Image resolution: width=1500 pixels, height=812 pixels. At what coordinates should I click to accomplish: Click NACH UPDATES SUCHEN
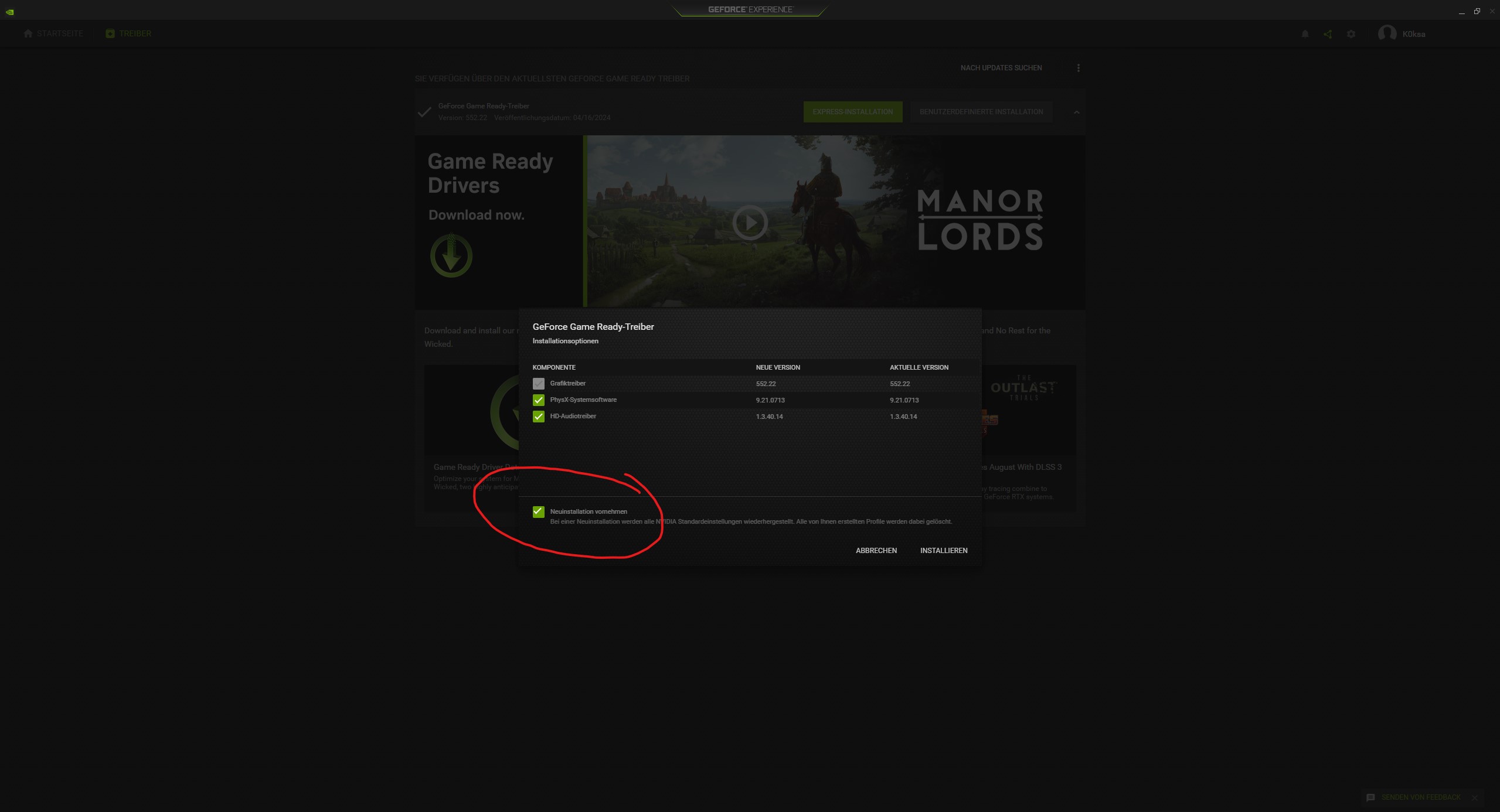(x=1001, y=68)
